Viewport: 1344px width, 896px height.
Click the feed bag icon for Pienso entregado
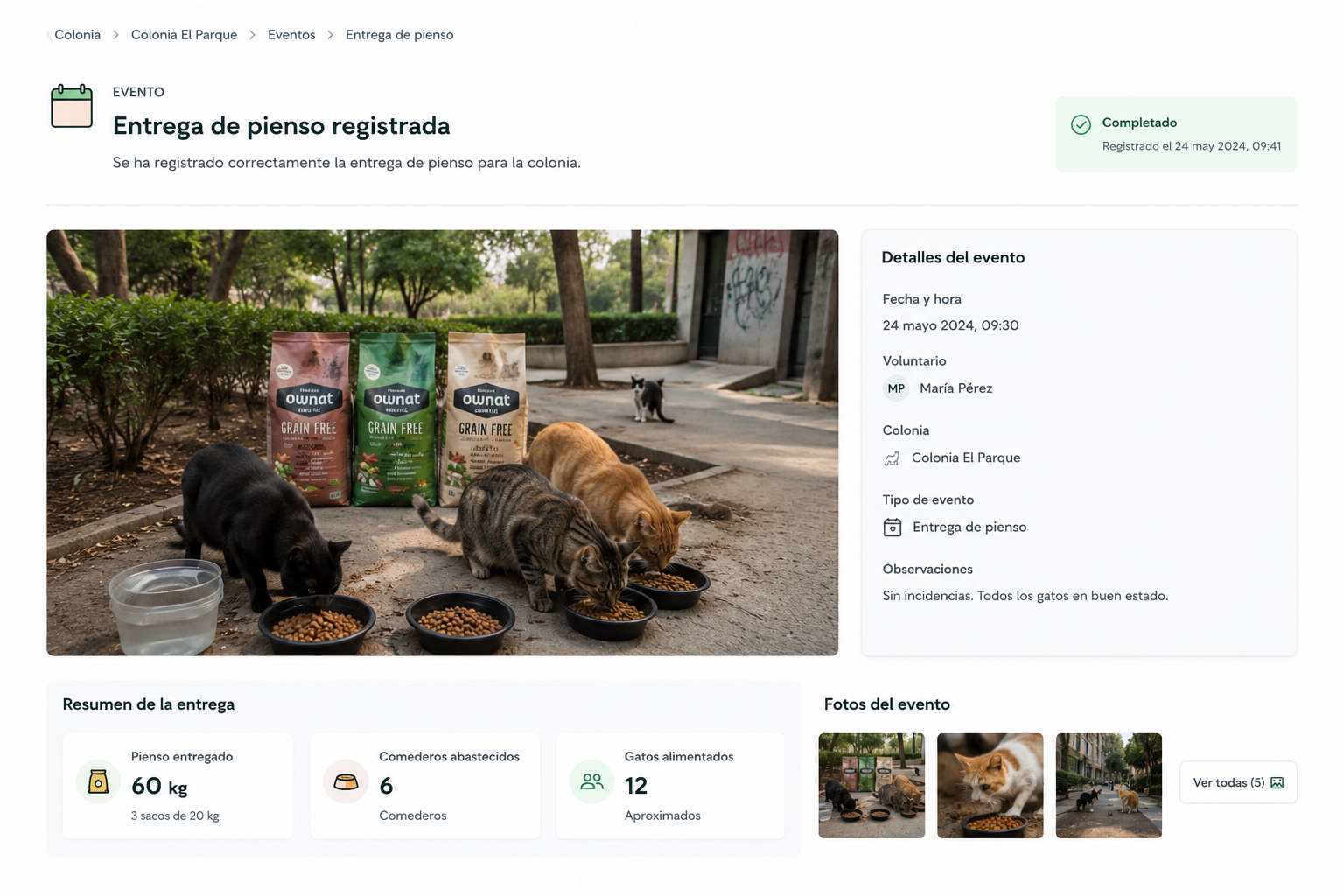(x=98, y=781)
